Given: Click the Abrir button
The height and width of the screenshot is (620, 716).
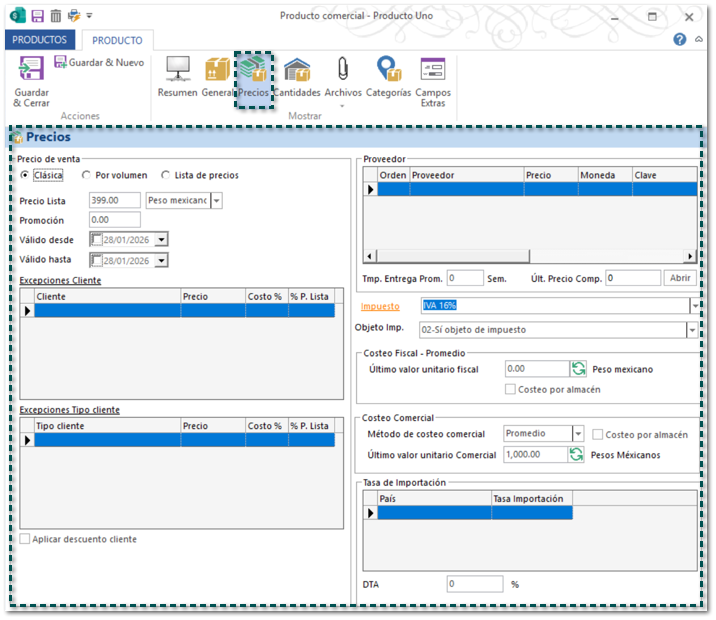Looking at the screenshot, I should (680, 278).
